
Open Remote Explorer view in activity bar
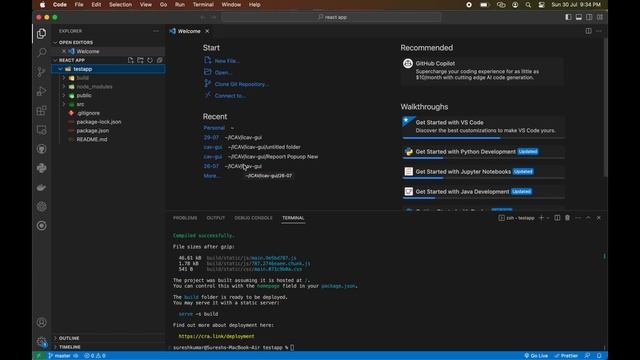[42, 130]
